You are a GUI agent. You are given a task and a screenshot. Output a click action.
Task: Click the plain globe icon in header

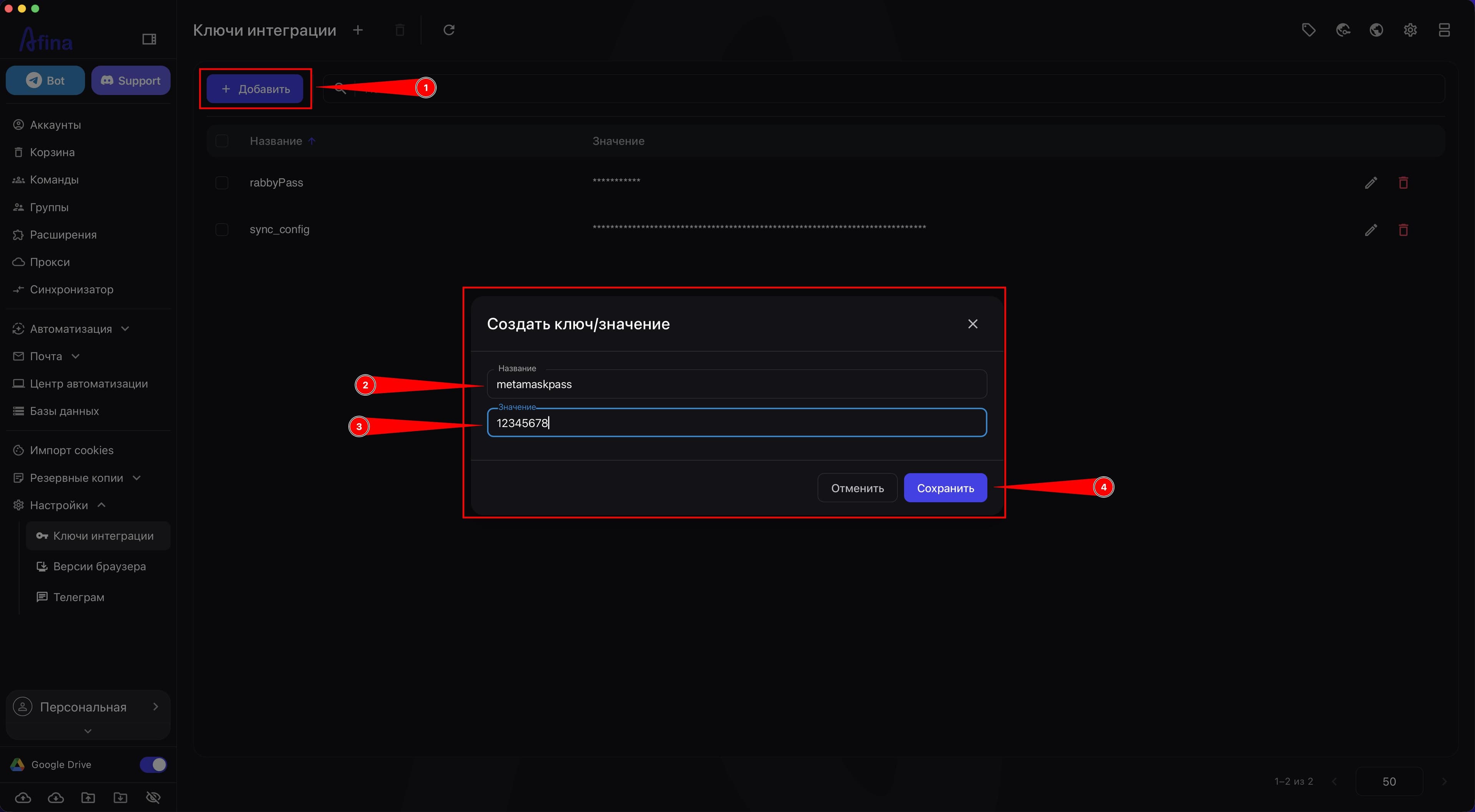[1376, 30]
